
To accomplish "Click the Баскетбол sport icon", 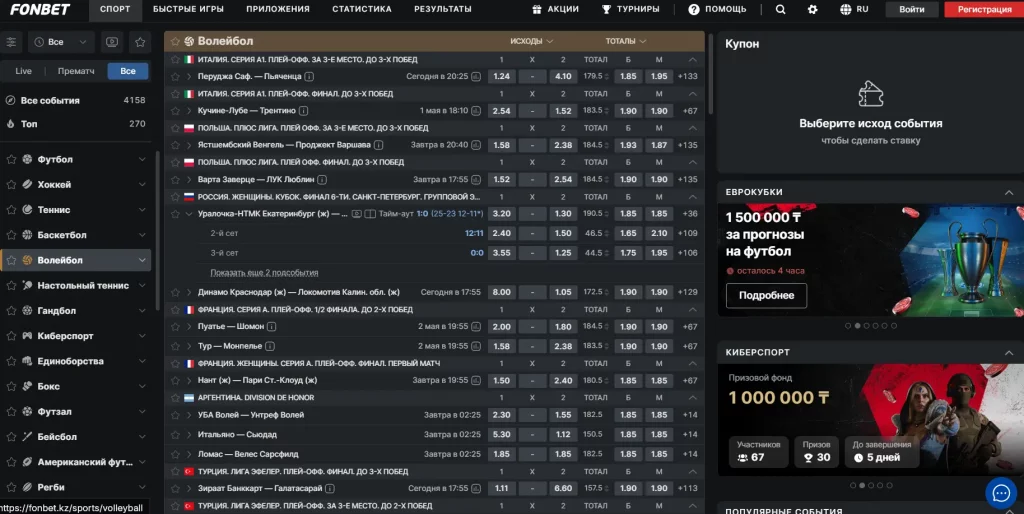I will (x=27, y=234).
